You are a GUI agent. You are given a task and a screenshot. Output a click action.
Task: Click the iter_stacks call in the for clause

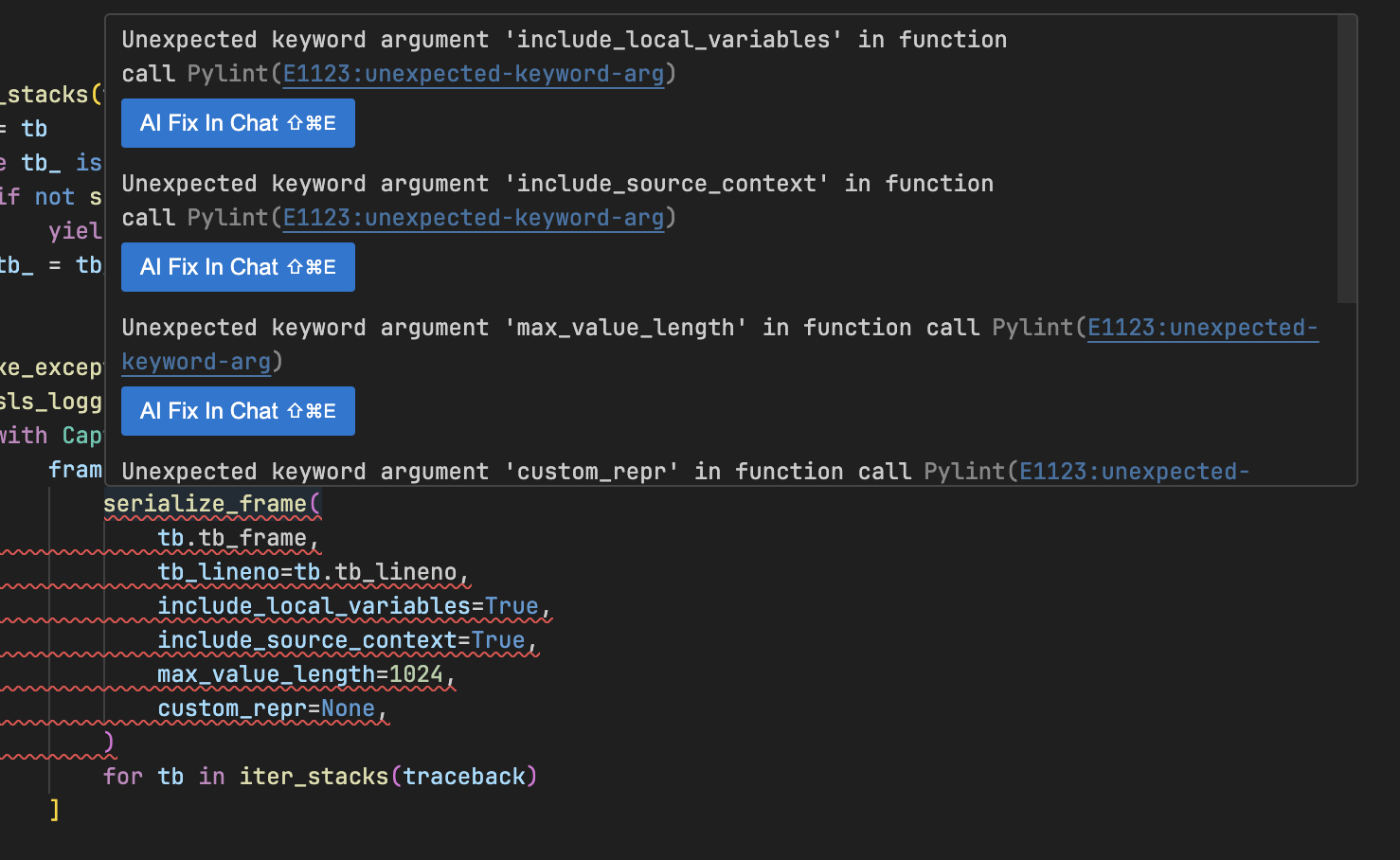[314, 777]
